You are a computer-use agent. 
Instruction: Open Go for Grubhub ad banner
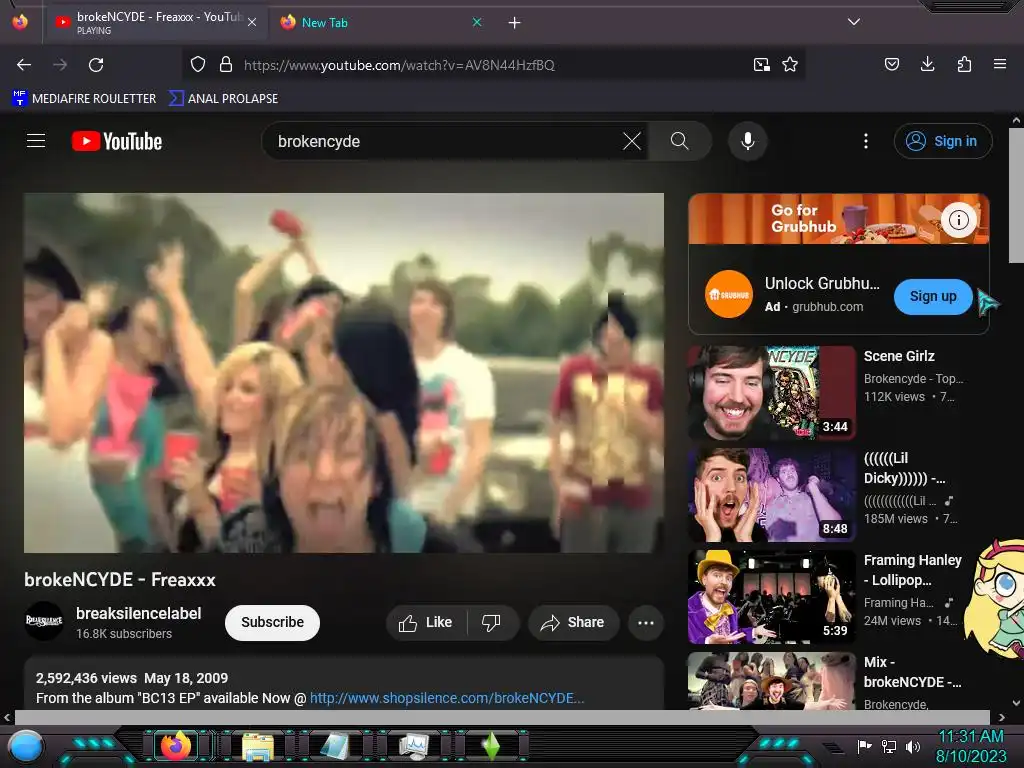pos(839,219)
